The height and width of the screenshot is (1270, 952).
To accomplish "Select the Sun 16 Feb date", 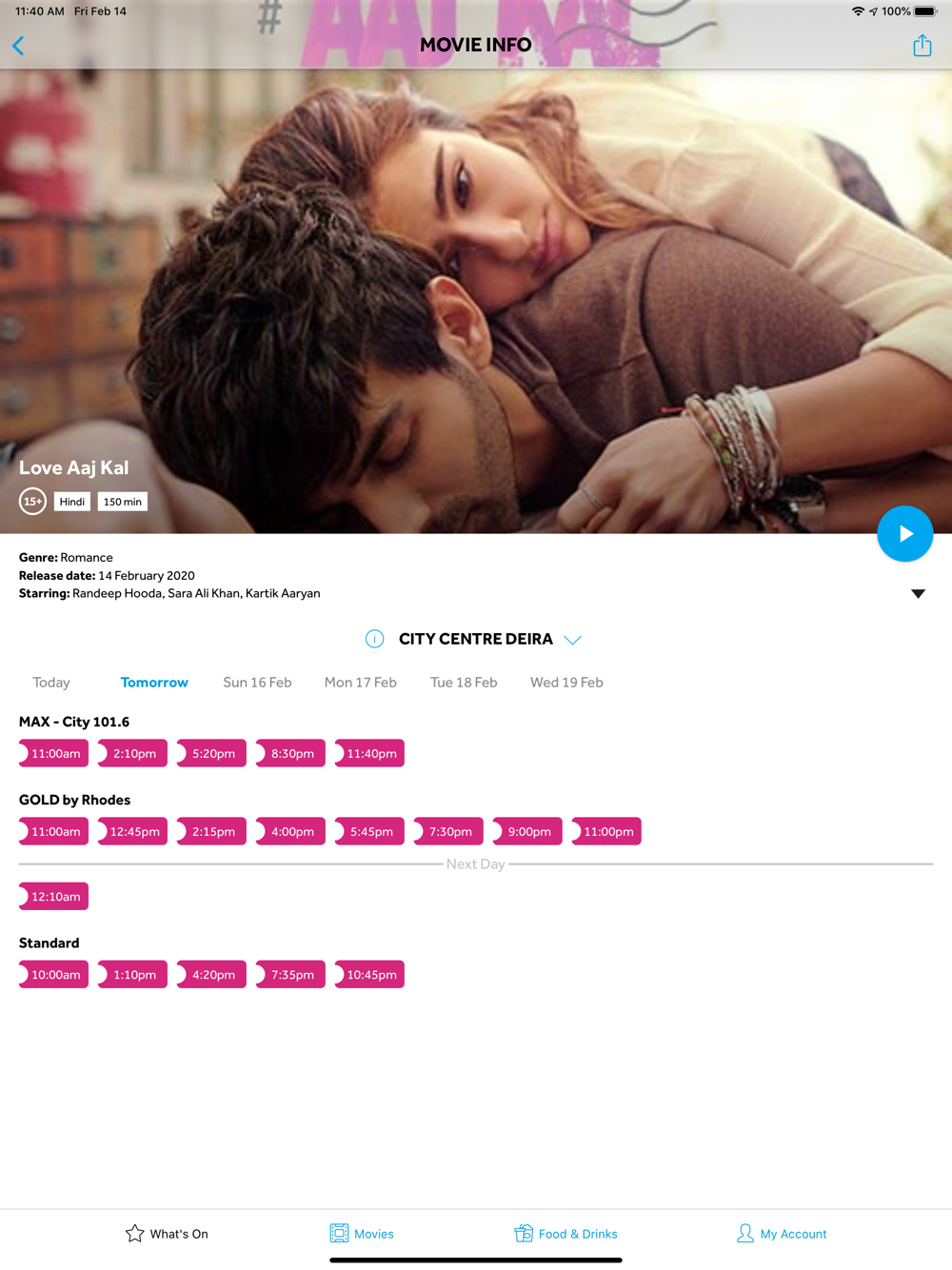I will [257, 683].
